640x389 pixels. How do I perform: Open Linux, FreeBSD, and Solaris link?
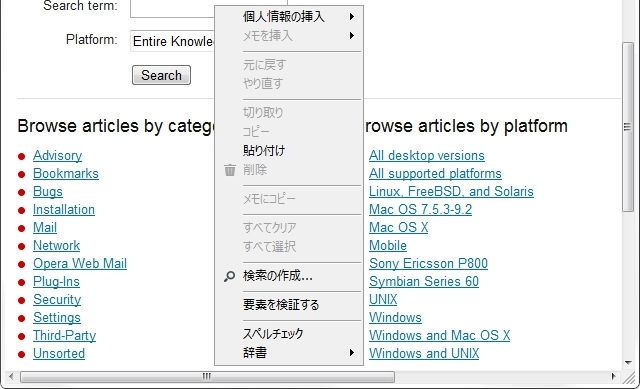coord(451,191)
